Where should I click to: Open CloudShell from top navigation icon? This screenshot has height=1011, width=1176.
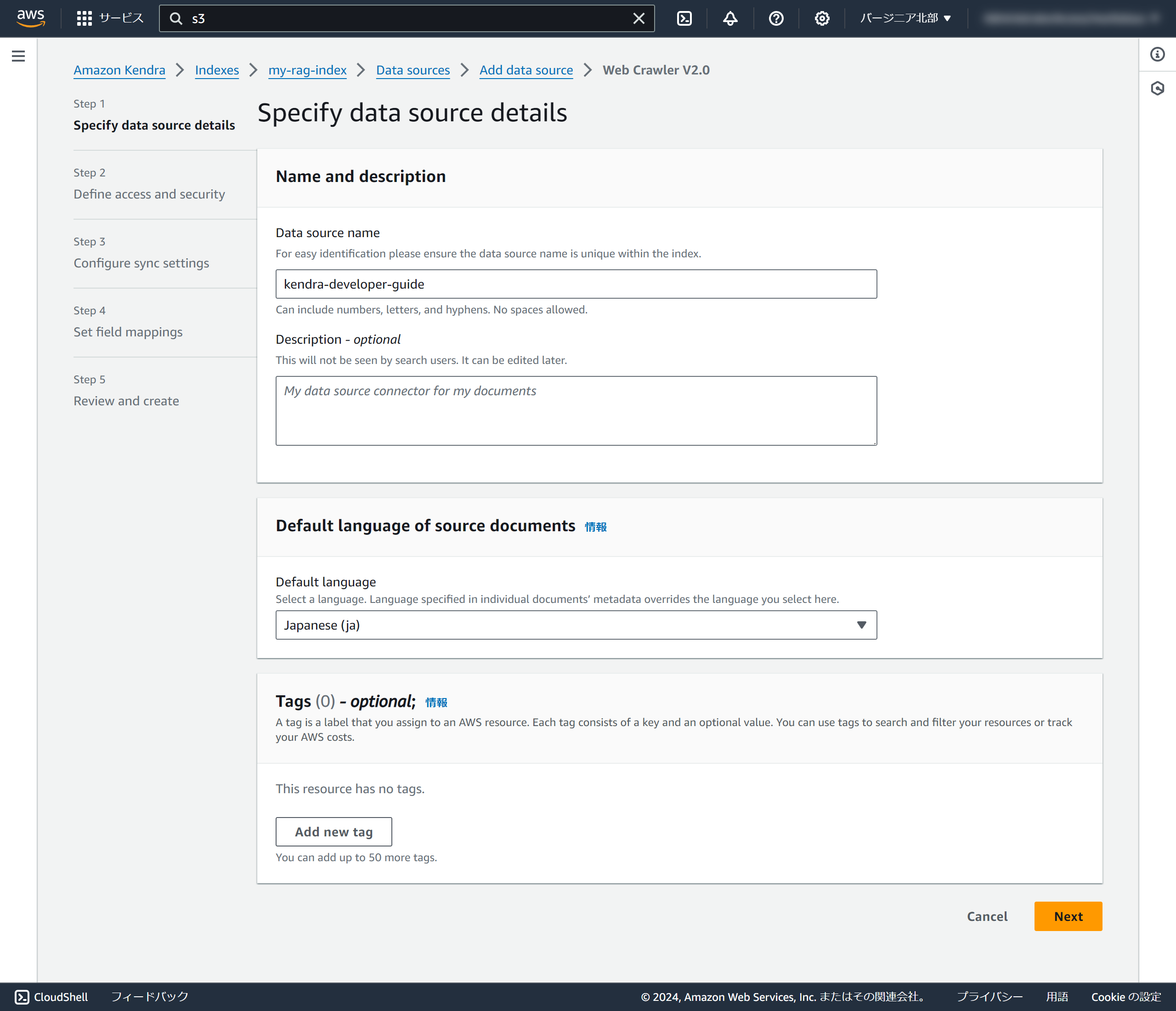[x=684, y=18]
